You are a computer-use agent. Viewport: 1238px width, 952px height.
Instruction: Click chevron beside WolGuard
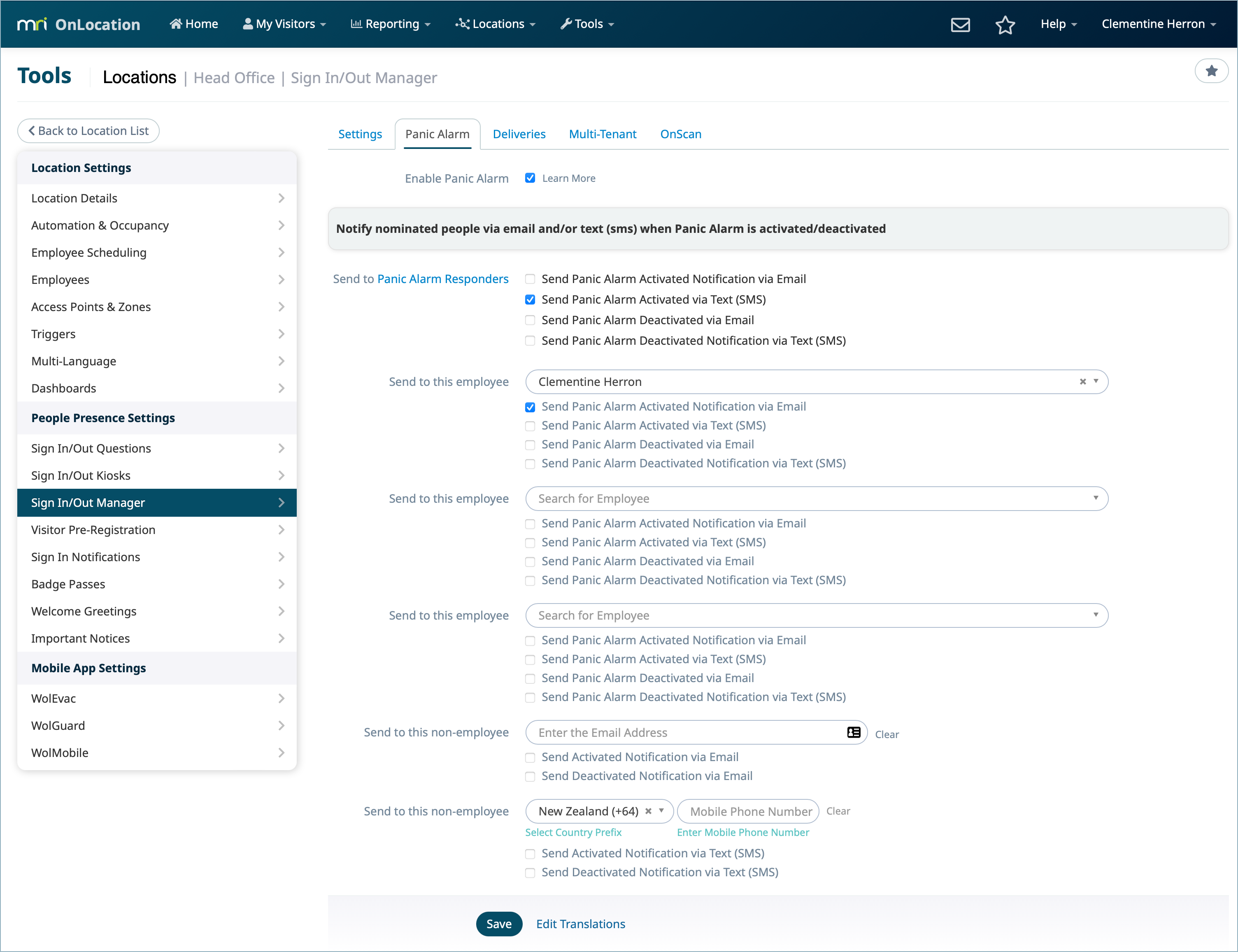coord(281,726)
